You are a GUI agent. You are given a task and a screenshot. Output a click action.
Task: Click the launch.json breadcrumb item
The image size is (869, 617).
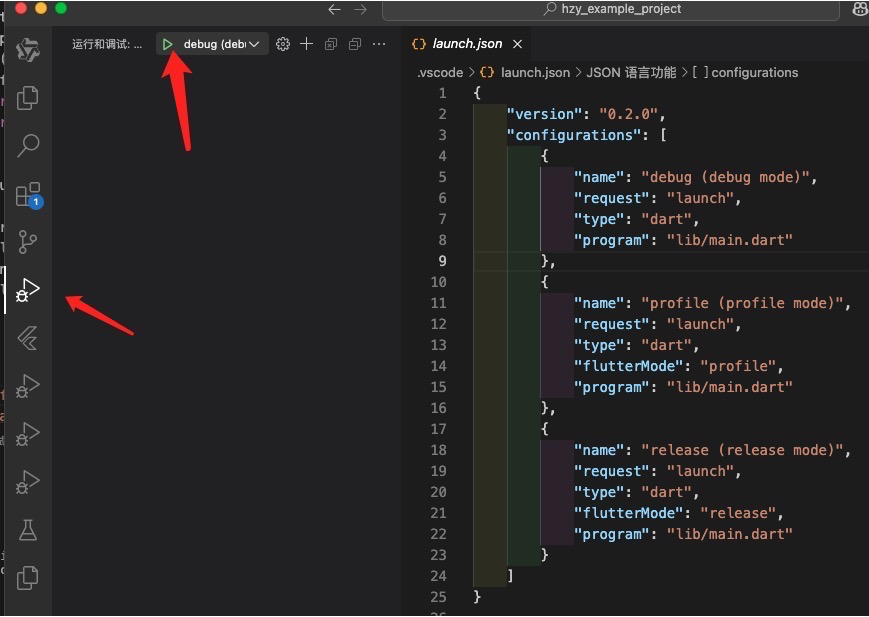coord(525,73)
